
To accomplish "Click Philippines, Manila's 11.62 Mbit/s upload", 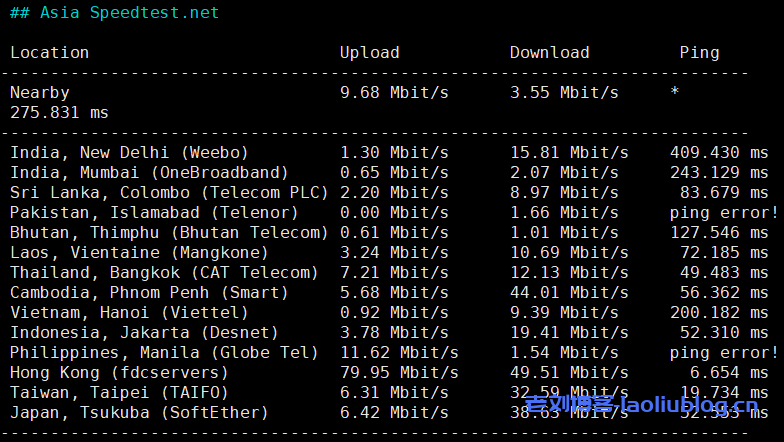I will 399,353.
